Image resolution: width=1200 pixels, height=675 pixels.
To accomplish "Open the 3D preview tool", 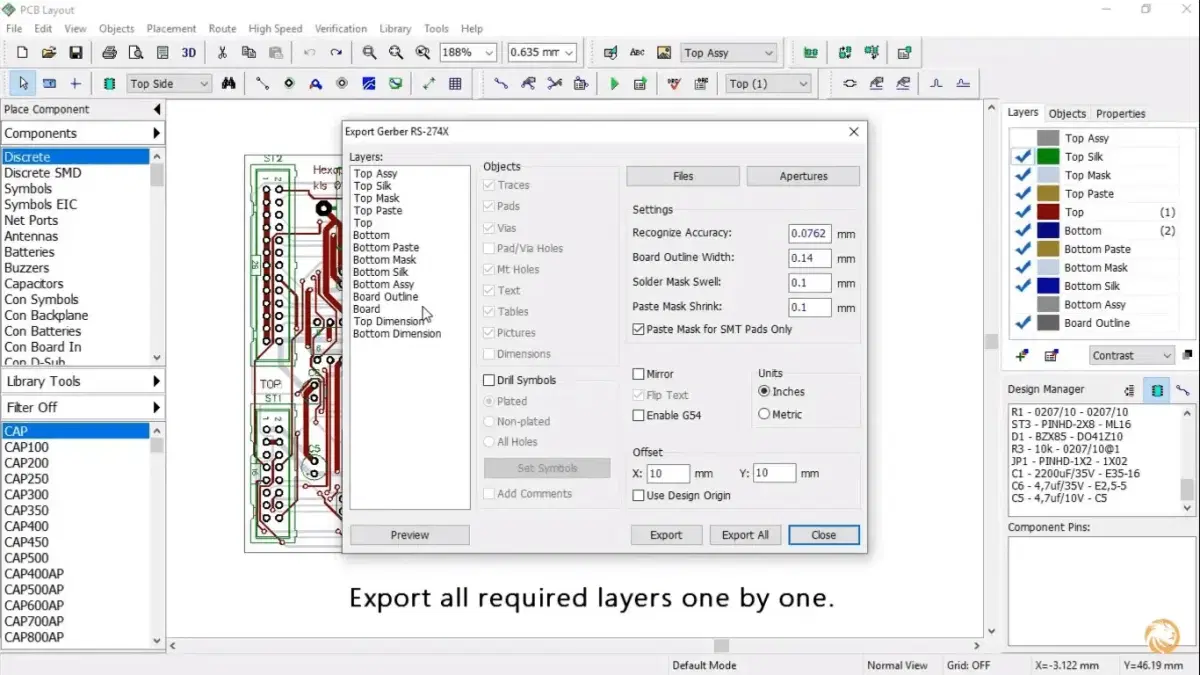I will tap(189, 53).
